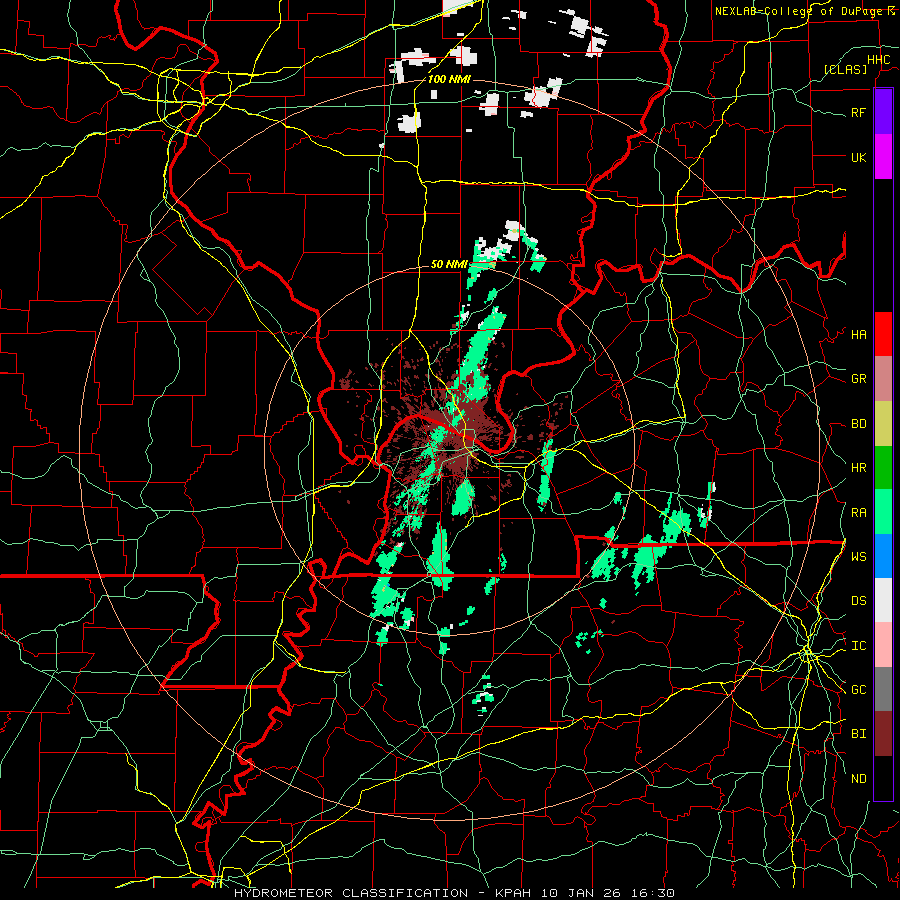Click the dusty pink GR legend swatch
This screenshot has height=900, width=900.
883,379
